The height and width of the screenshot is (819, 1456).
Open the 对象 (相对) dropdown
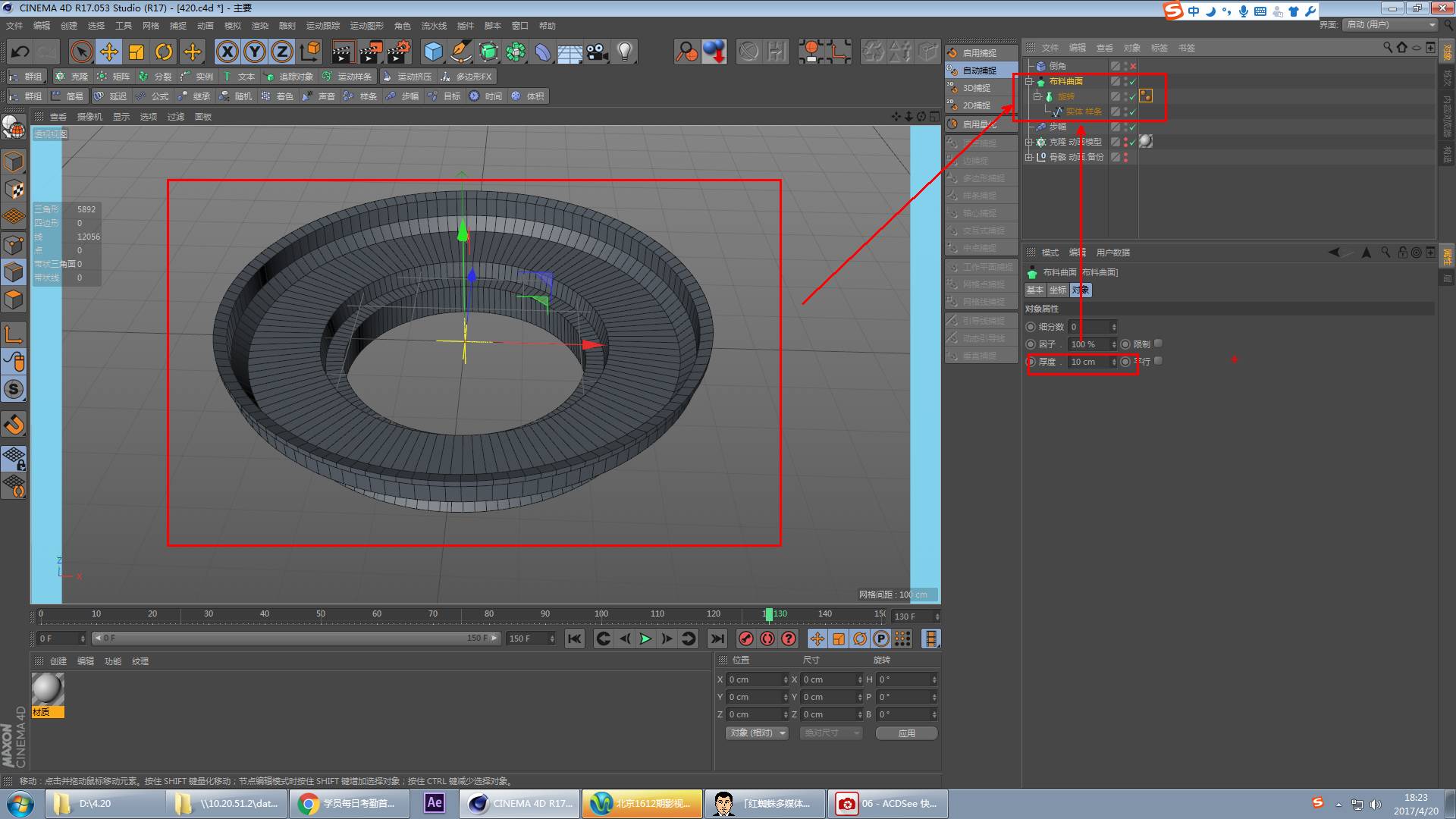coord(757,733)
